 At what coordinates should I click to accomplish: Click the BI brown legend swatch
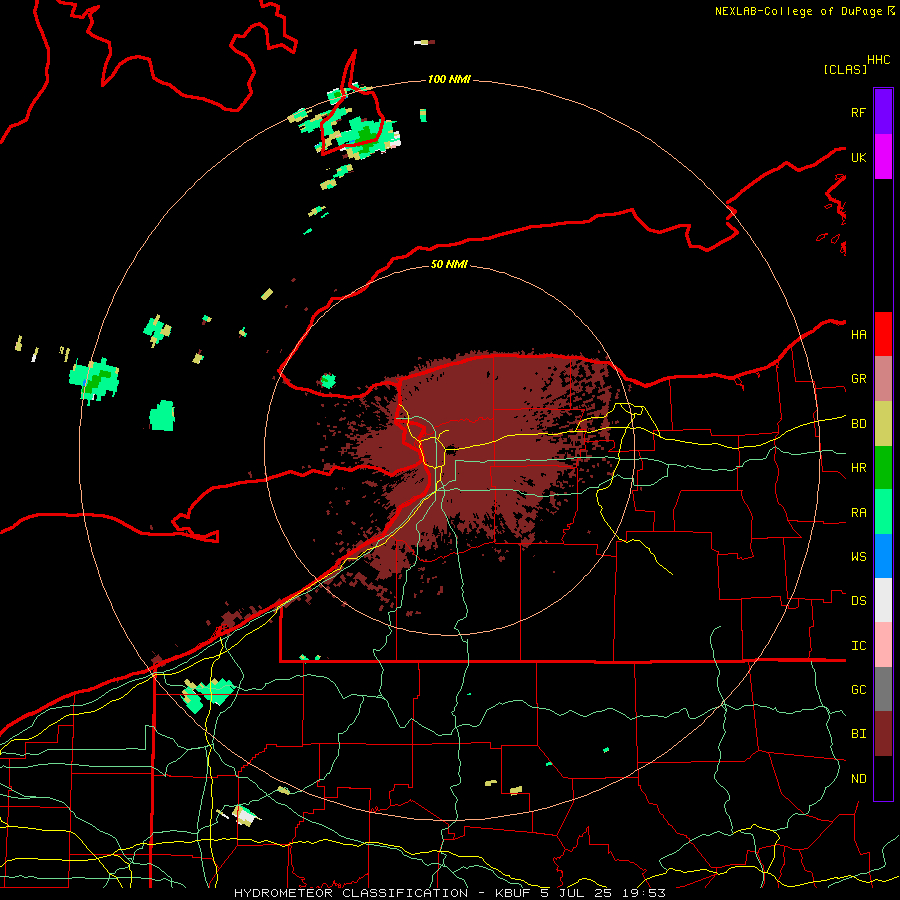click(x=883, y=734)
